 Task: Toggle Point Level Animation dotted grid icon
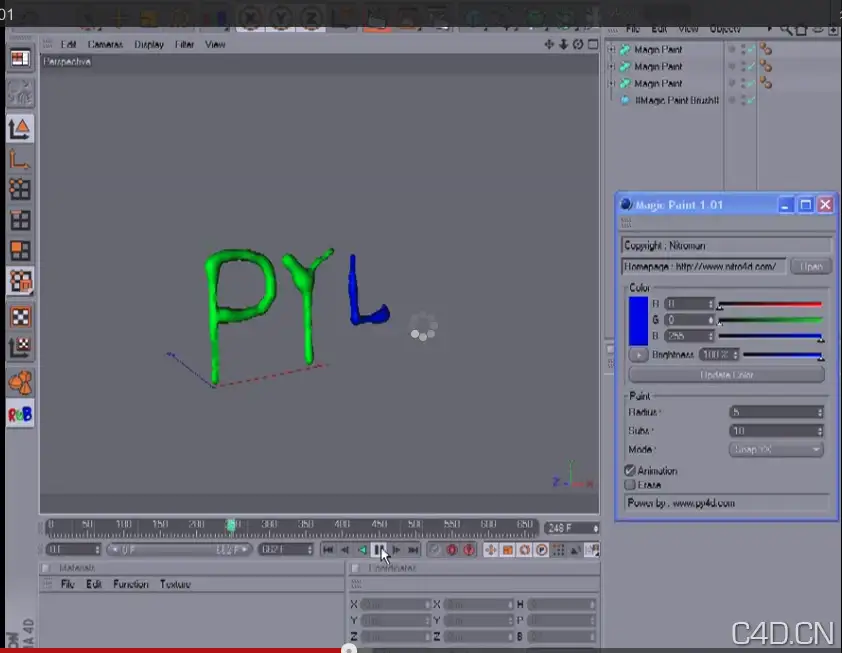[x=559, y=550]
